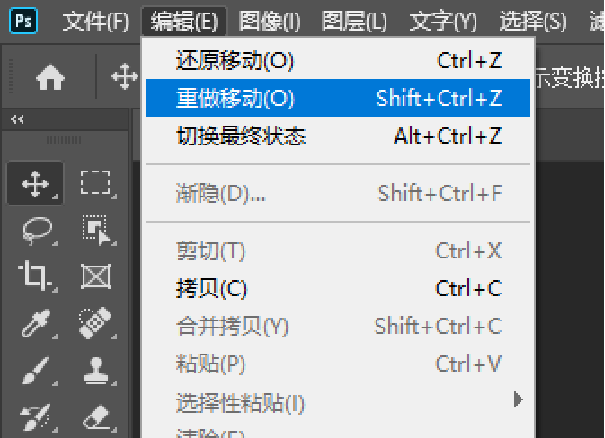The height and width of the screenshot is (438, 605).
Task: Select the Object Selection tool
Action: coord(95,229)
